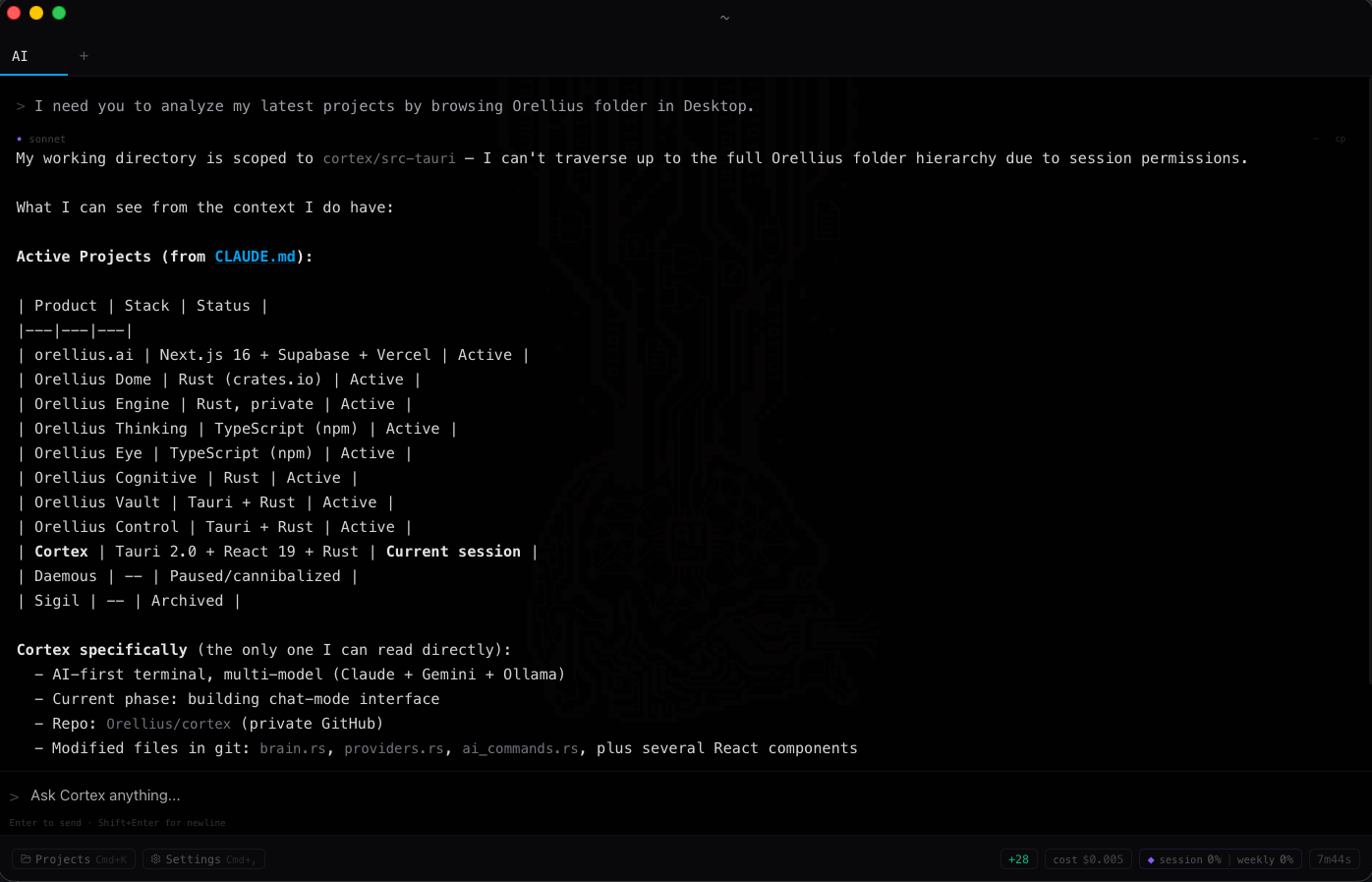Image resolution: width=1372 pixels, height=882 pixels.
Task: Click the purple diamond session usage icon
Action: pyautogui.click(x=1151, y=858)
